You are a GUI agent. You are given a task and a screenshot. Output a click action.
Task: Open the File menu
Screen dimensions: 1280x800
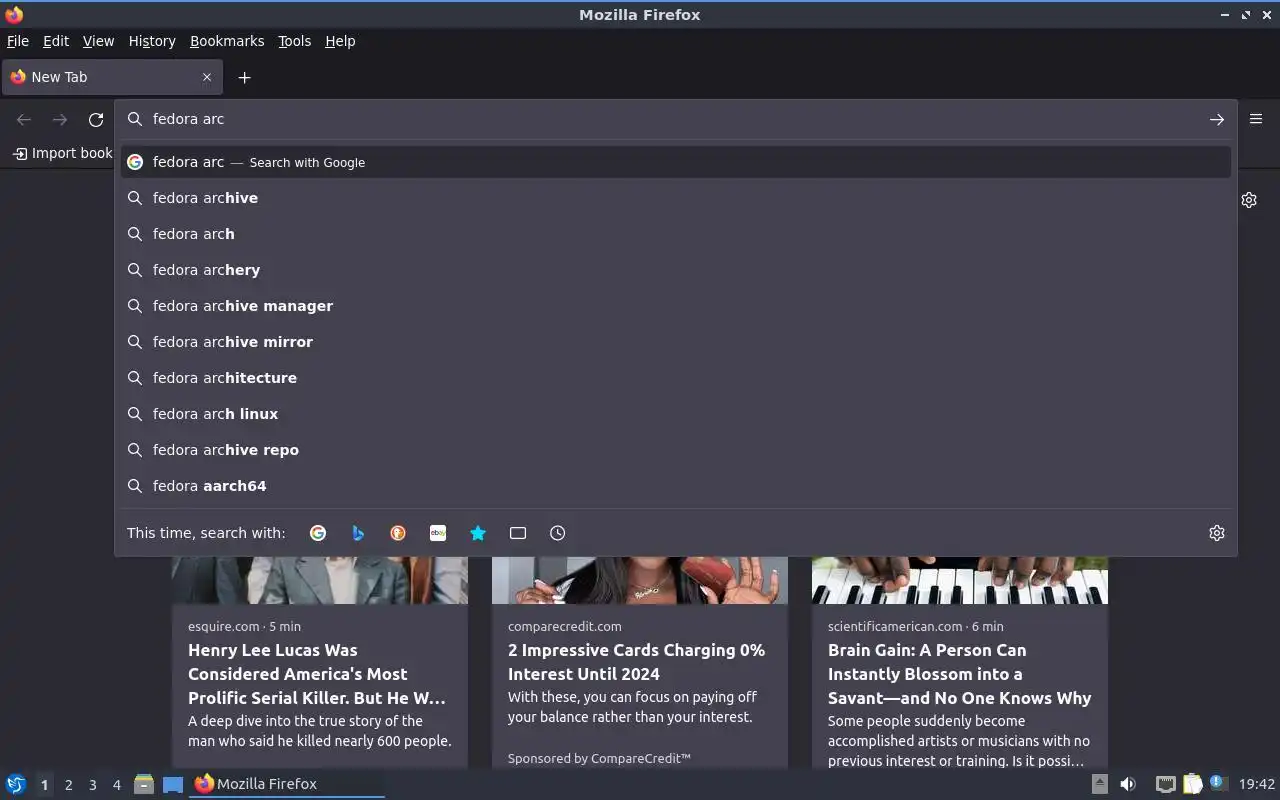[18, 41]
